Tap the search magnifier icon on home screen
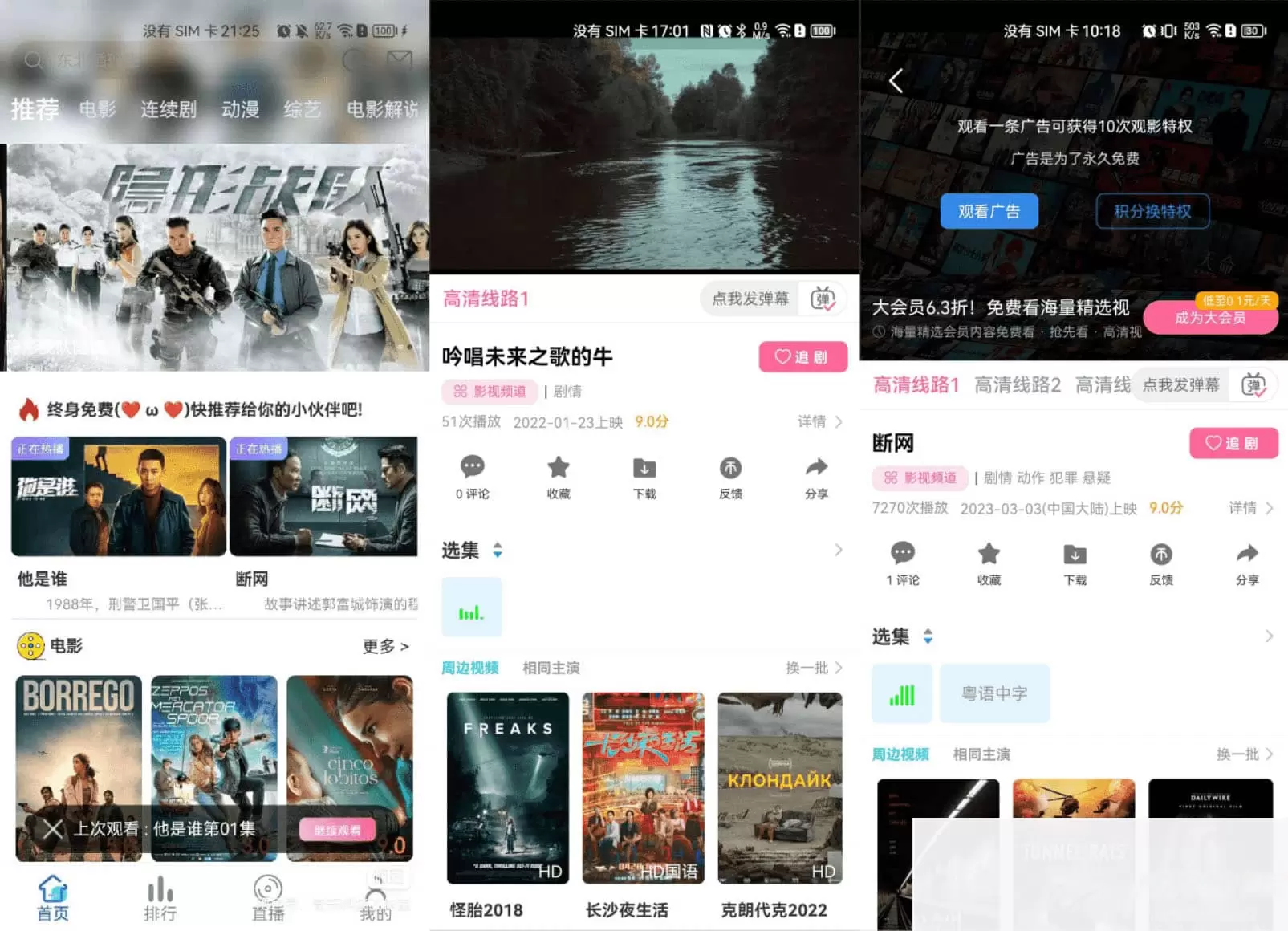Image resolution: width=1288 pixels, height=931 pixels. point(33,61)
